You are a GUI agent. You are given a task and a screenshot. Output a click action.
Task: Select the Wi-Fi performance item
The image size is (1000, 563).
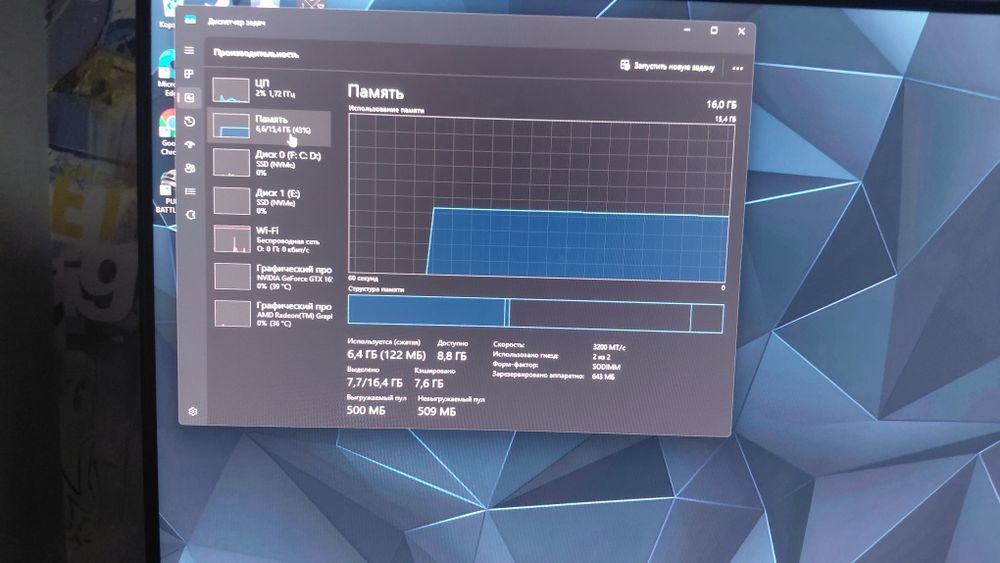[272, 239]
